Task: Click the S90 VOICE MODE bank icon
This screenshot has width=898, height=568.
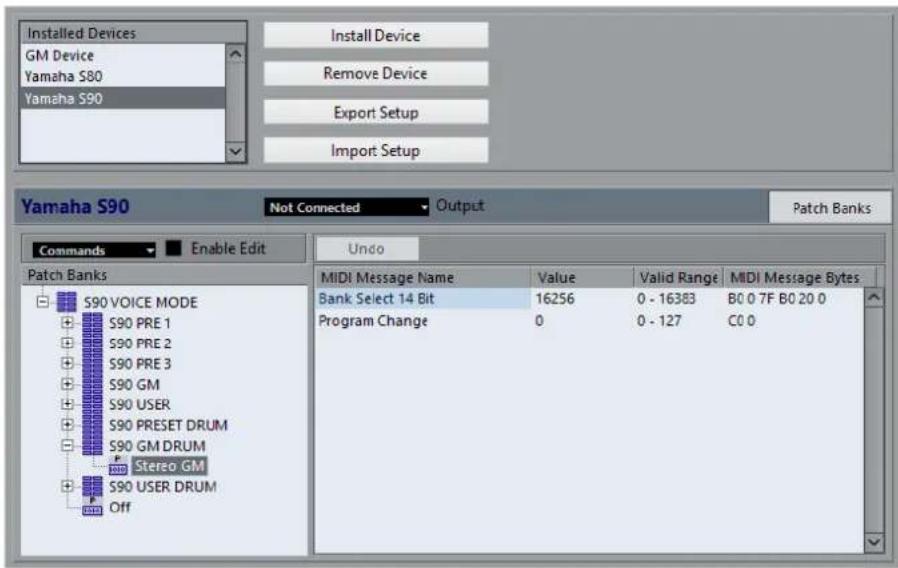Action: pyautogui.click(x=66, y=302)
